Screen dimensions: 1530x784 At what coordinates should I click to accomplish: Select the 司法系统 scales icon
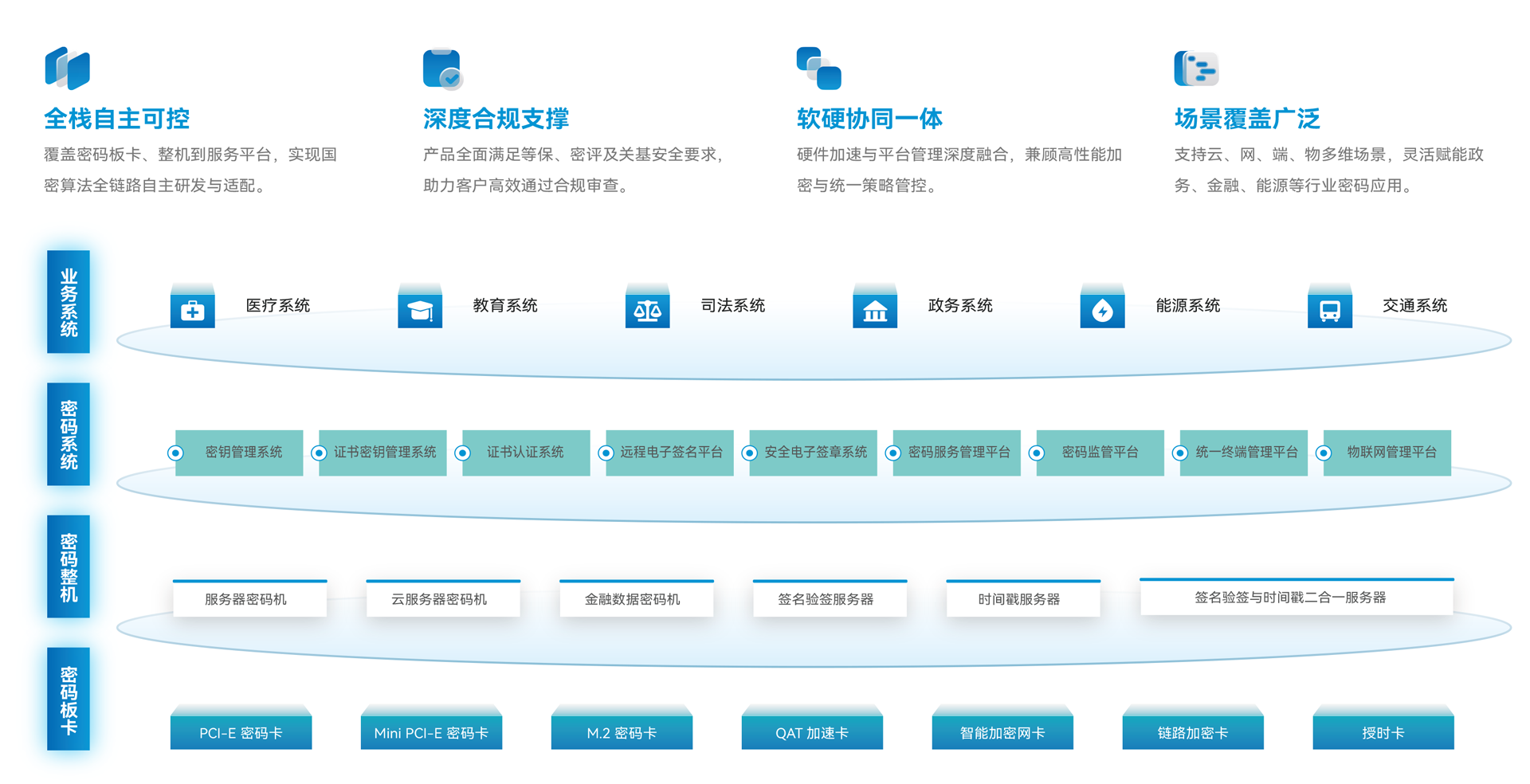647,308
